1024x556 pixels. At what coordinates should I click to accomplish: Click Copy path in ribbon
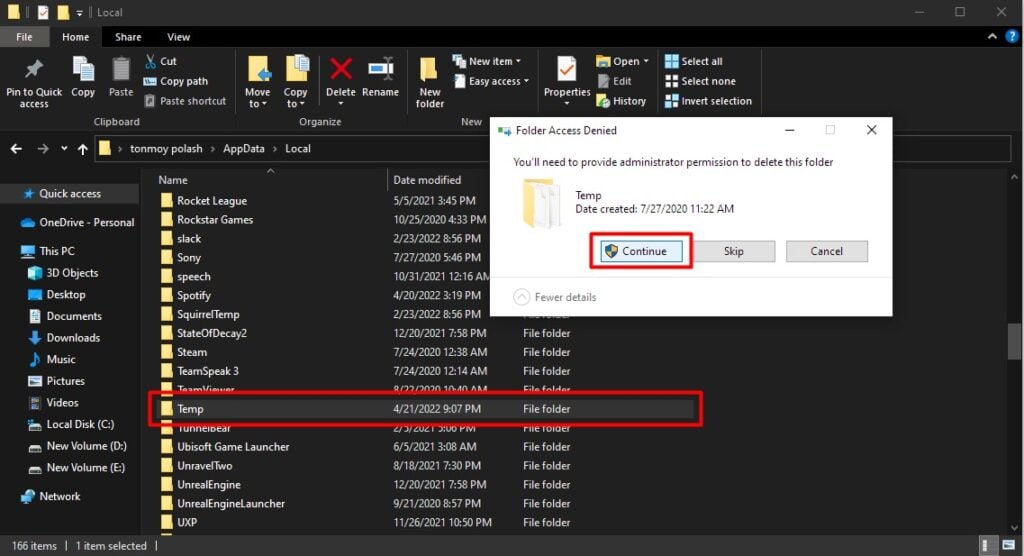pyautogui.click(x=176, y=81)
